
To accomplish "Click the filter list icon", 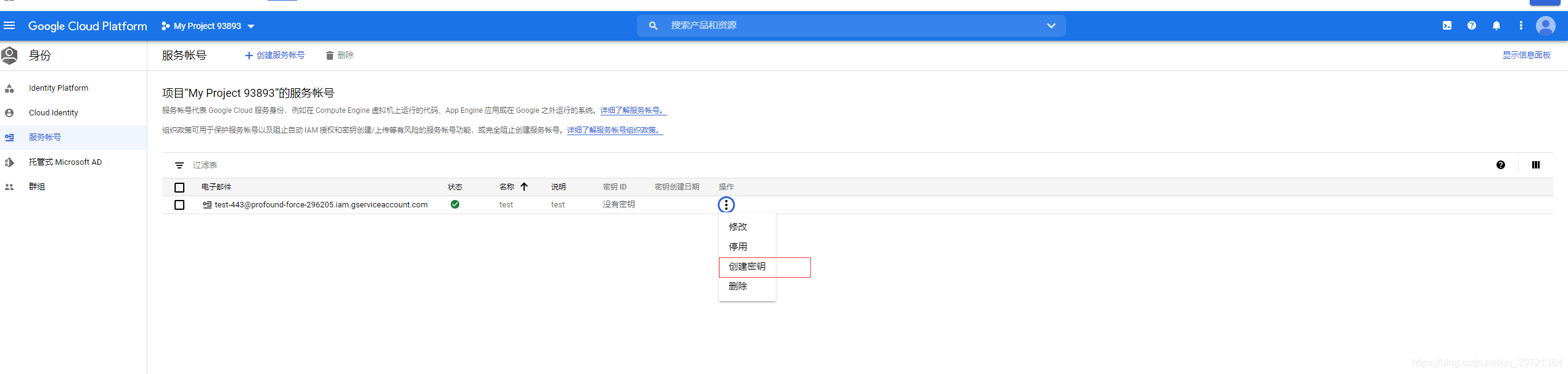I will [179, 165].
